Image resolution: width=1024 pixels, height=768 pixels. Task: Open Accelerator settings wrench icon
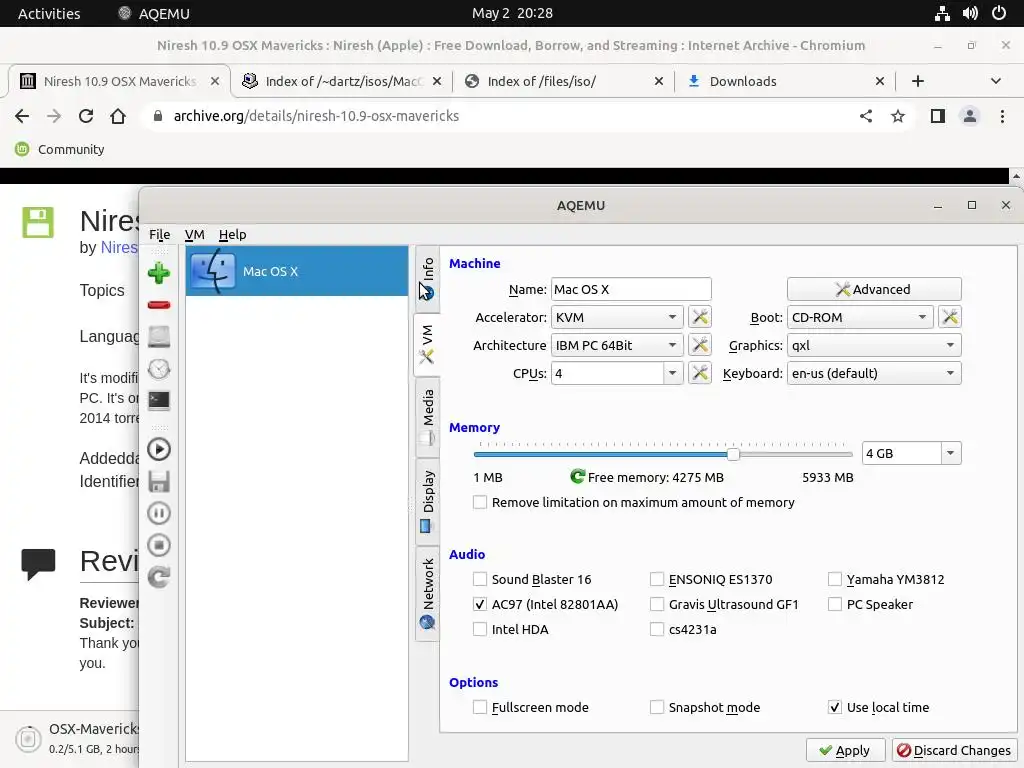(x=699, y=317)
